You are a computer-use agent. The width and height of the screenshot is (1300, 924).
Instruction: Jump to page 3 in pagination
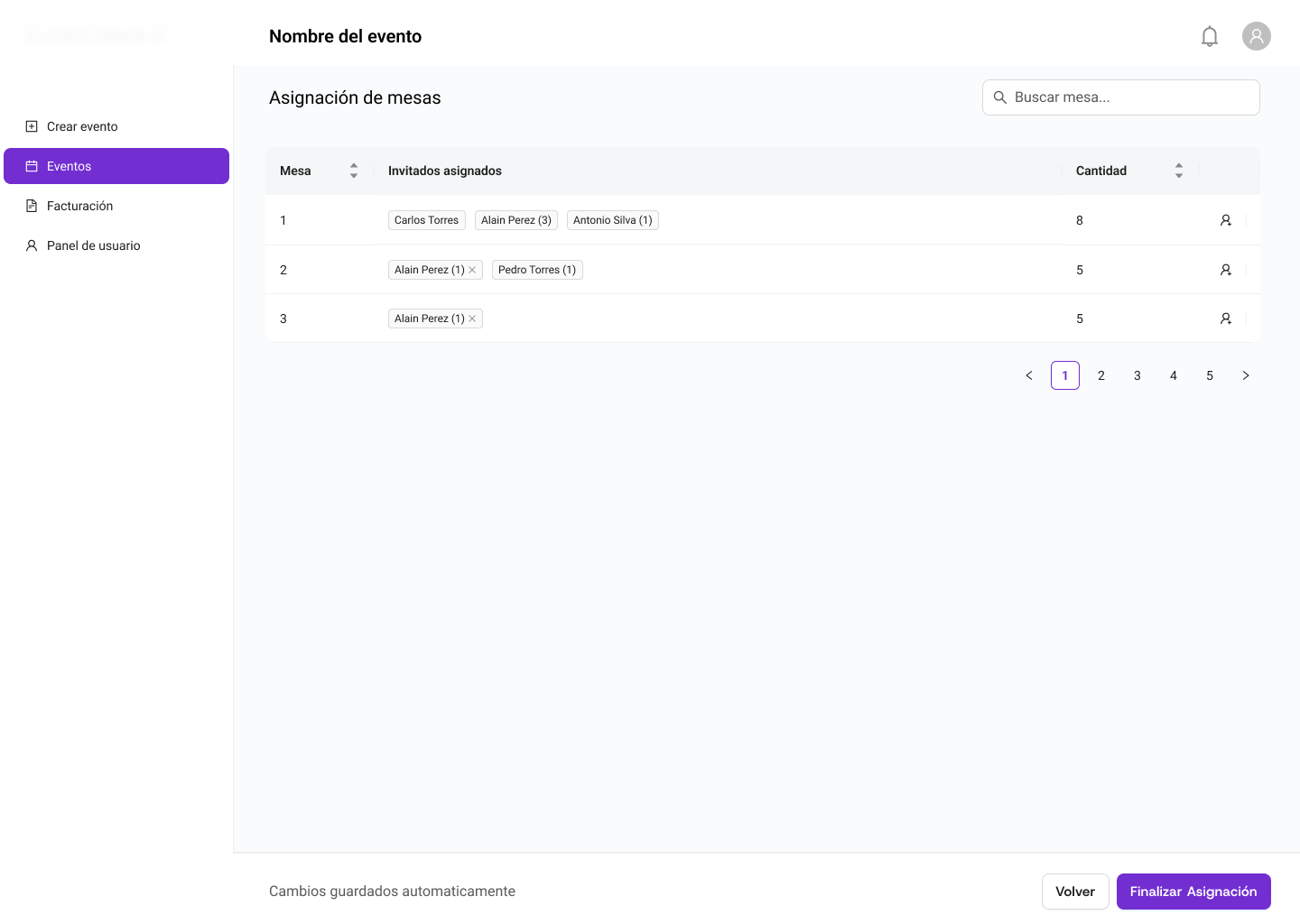tap(1137, 375)
